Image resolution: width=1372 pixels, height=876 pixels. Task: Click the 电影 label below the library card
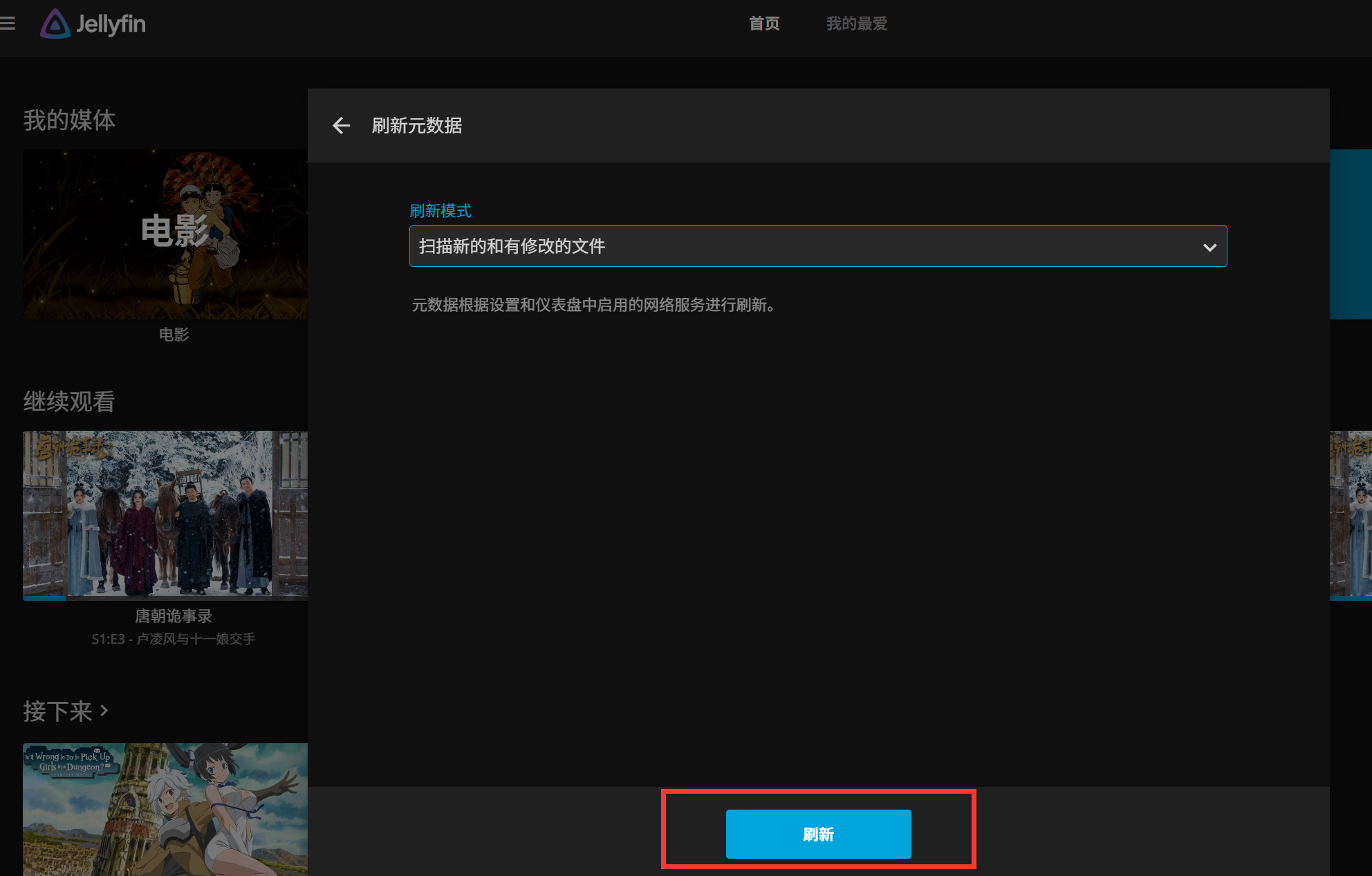tap(174, 335)
